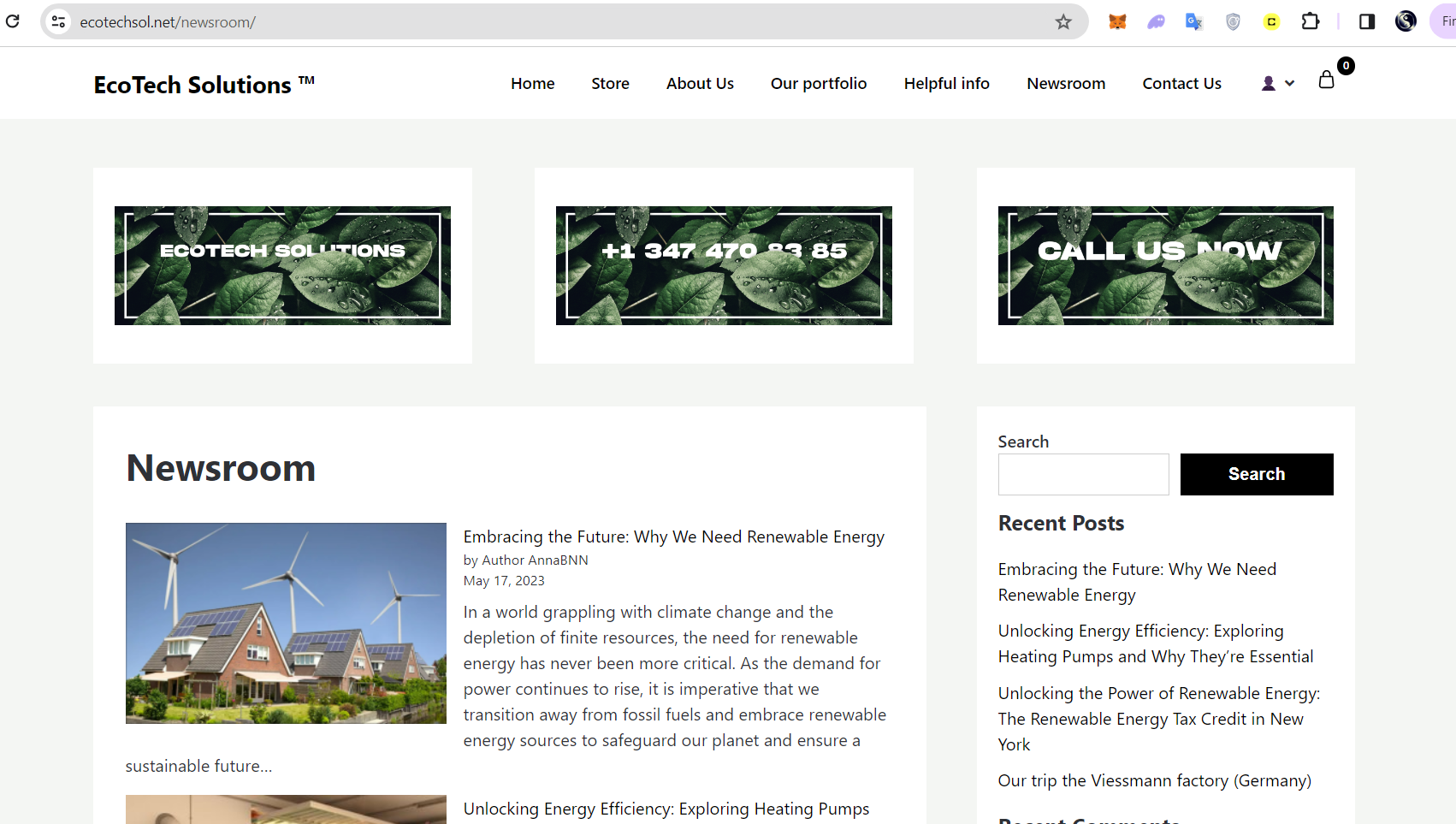Open site information icon in address bar
Screen dimensions: 1456x824
pyautogui.click(x=58, y=21)
